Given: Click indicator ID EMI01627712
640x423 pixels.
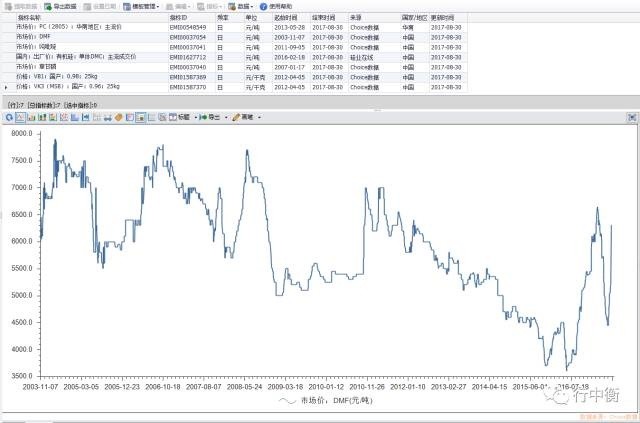Looking at the screenshot, I should pyautogui.click(x=188, y=57).
